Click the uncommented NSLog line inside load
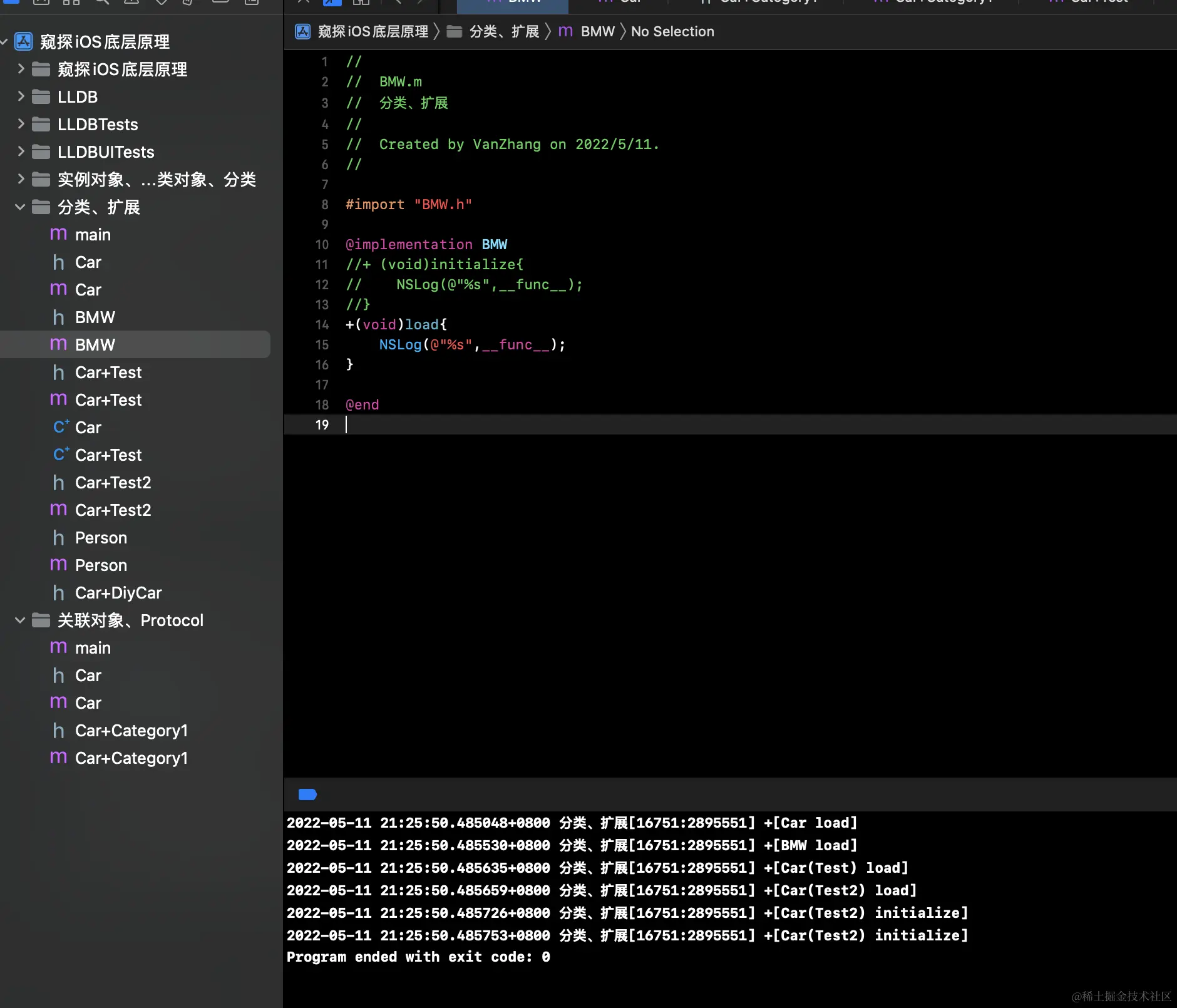1177x1008 pixels. point(472,344)
